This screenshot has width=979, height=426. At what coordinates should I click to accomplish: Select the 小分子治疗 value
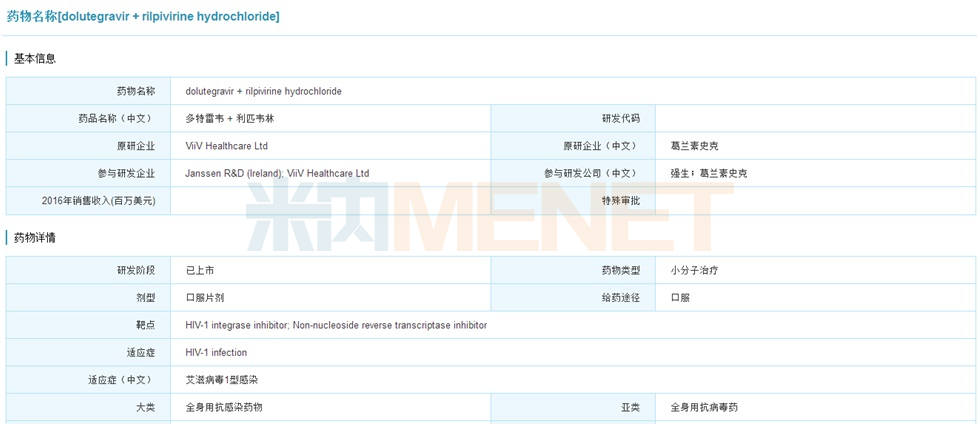(695, 270)
